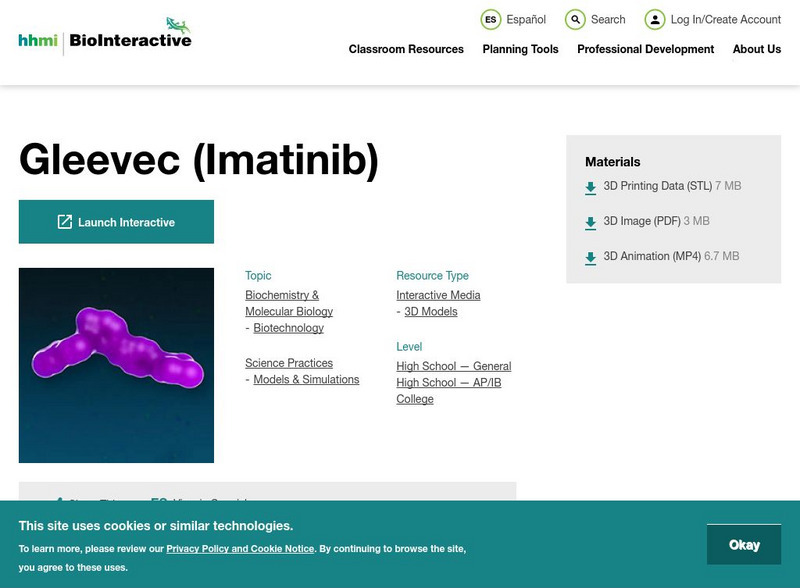Image resolution: width=800 pixels, height=588 pixels.
Task: Open Models & Simulations link
Action: click(x=306, y=379)
